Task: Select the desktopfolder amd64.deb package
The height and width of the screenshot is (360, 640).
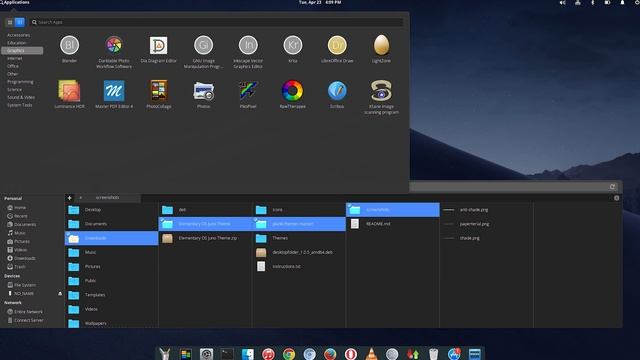Action: click(x=299, y=252)
